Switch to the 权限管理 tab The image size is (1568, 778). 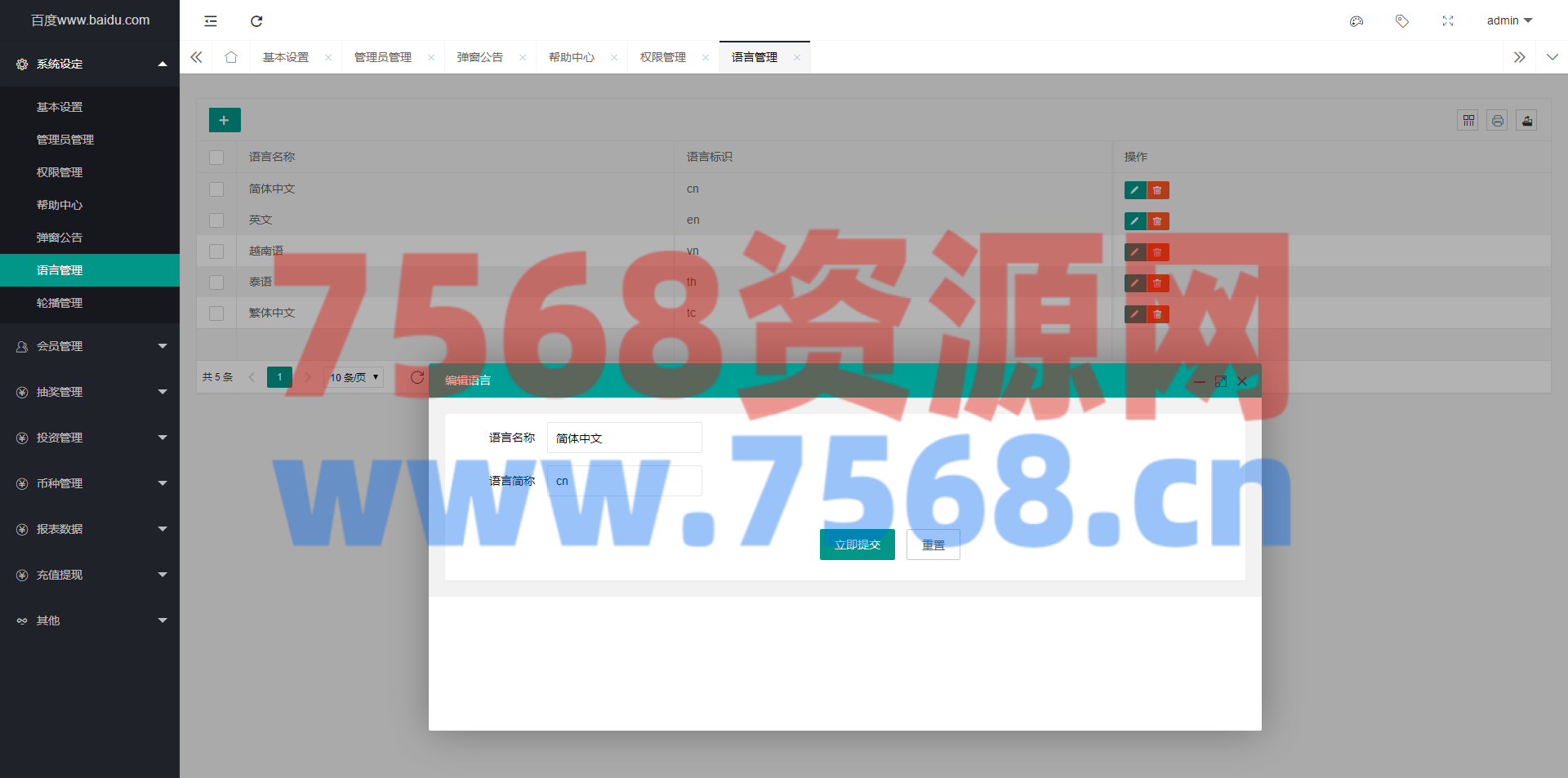click(x=662, y=57)
